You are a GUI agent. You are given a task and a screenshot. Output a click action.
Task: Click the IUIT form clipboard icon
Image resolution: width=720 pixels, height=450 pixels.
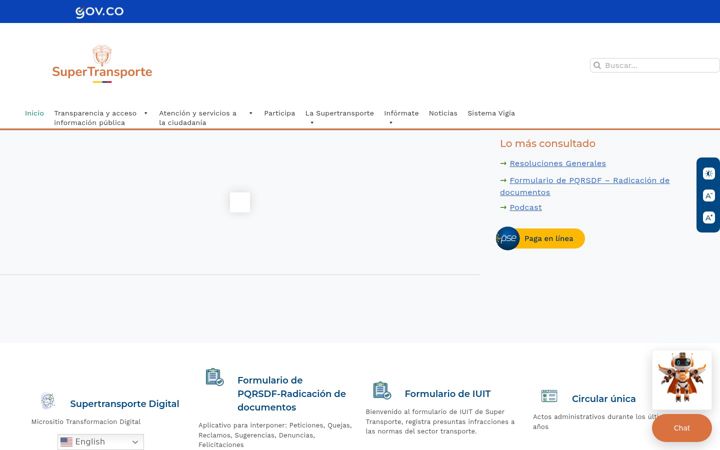point(382,390)
